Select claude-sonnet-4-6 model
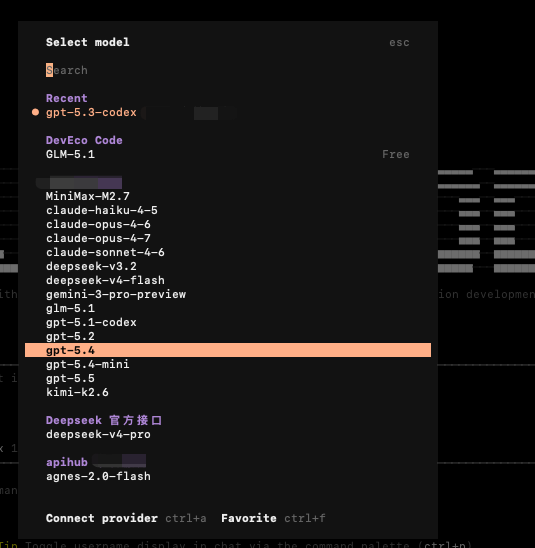 coord(105,252)
